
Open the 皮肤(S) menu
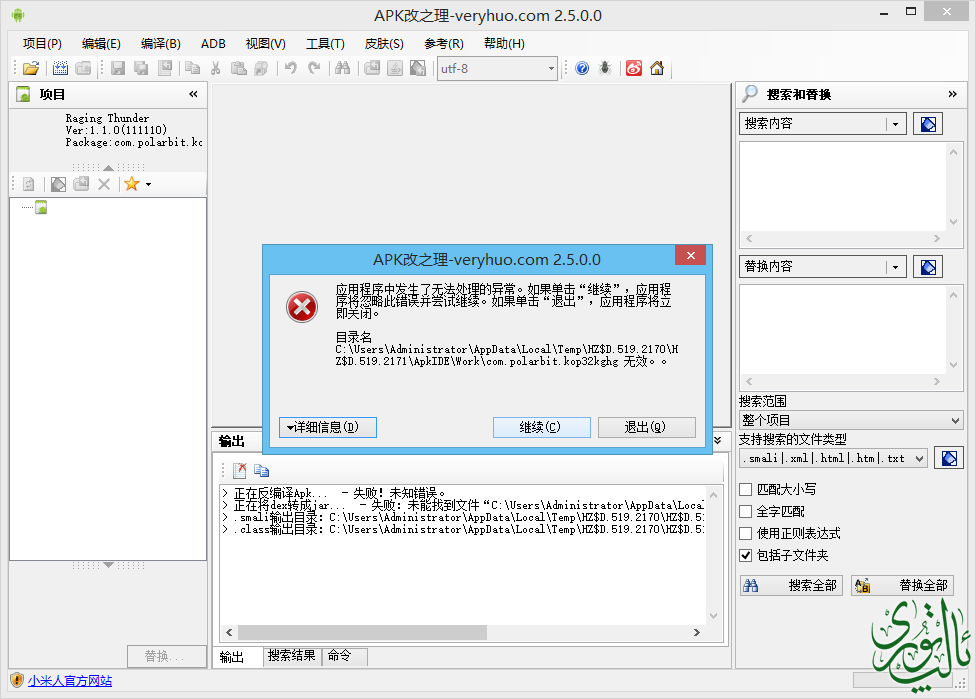[384, 44]
